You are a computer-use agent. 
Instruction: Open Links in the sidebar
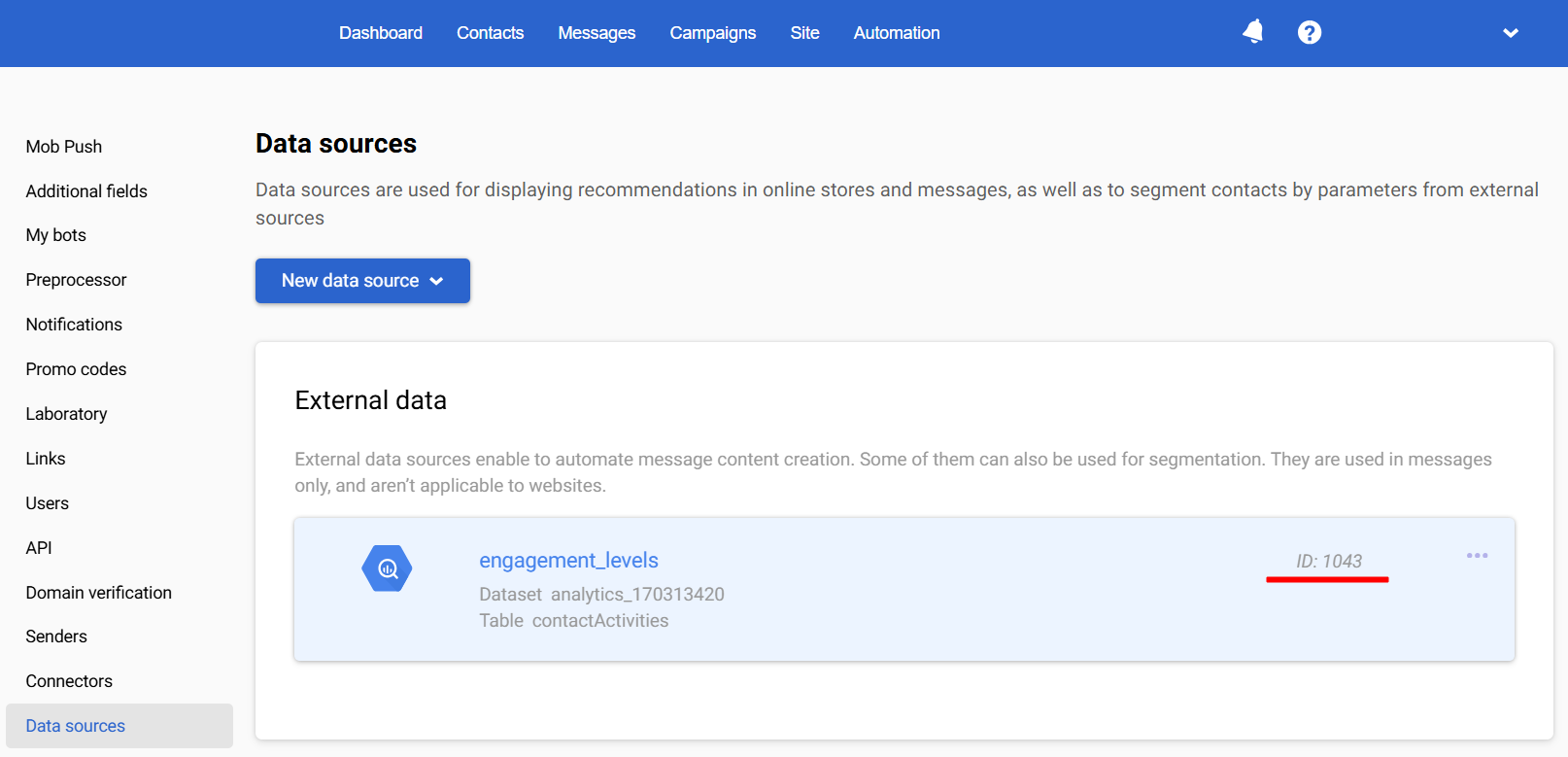click(x=46, y=459)
